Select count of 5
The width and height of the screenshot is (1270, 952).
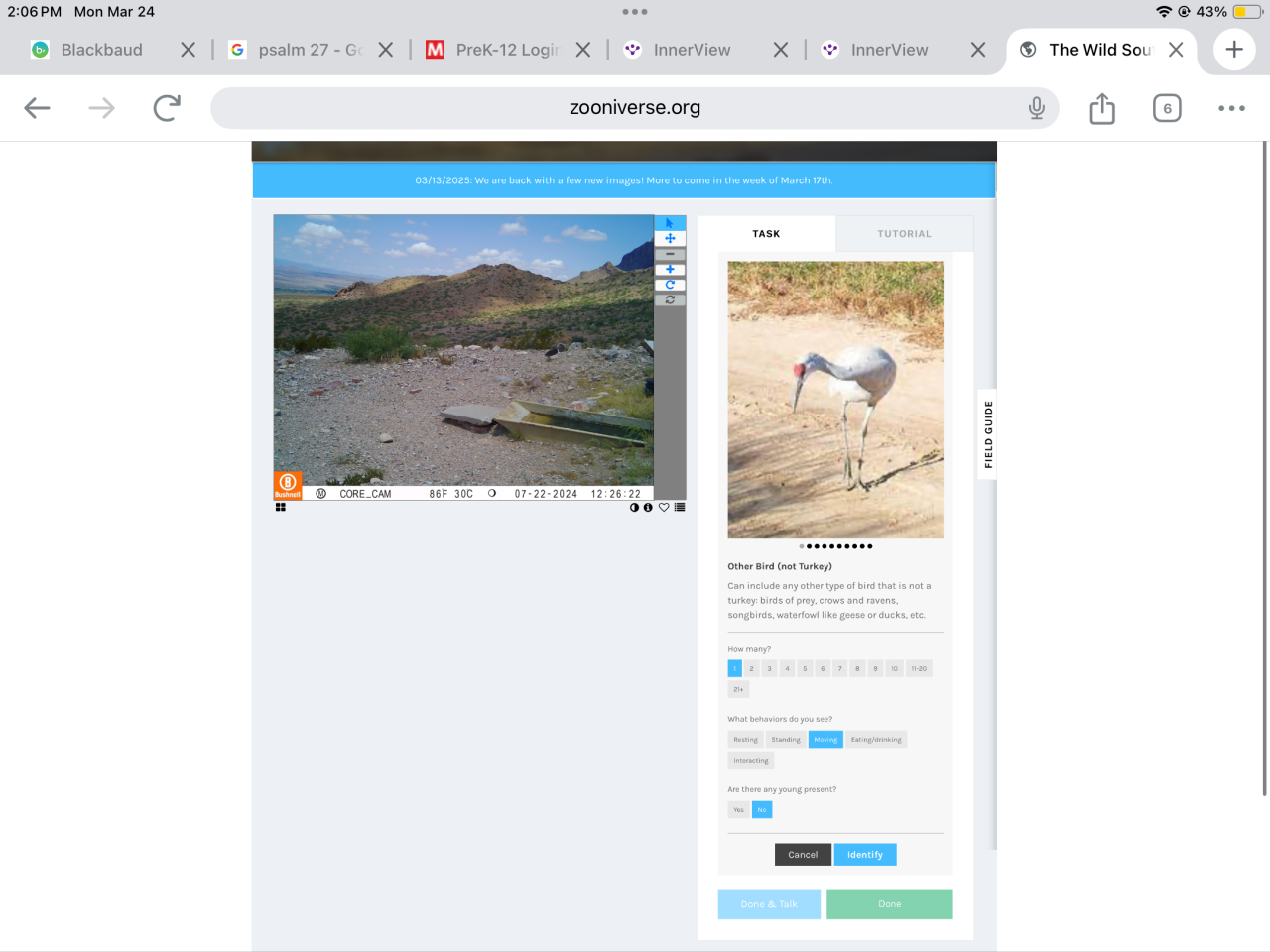click(805, 668)
